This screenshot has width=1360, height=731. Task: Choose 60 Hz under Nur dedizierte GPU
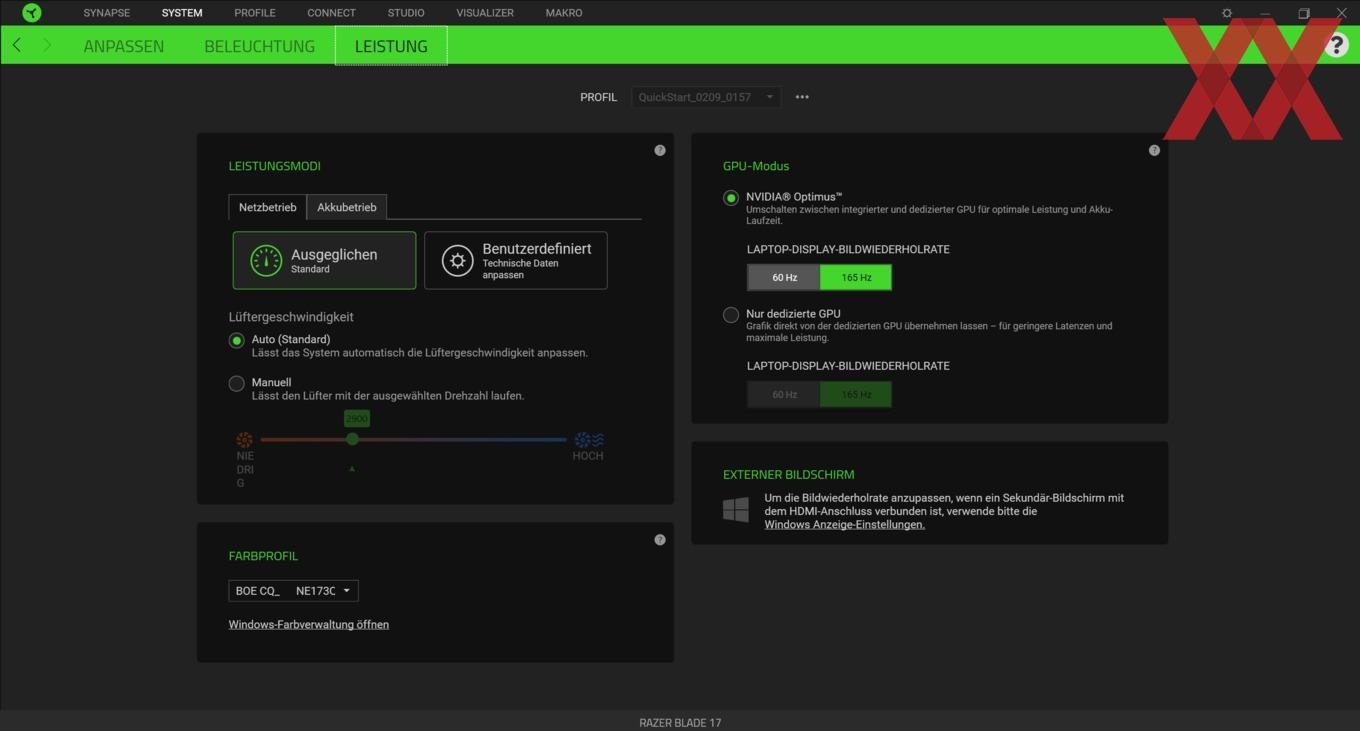click(x=784, y=394)
